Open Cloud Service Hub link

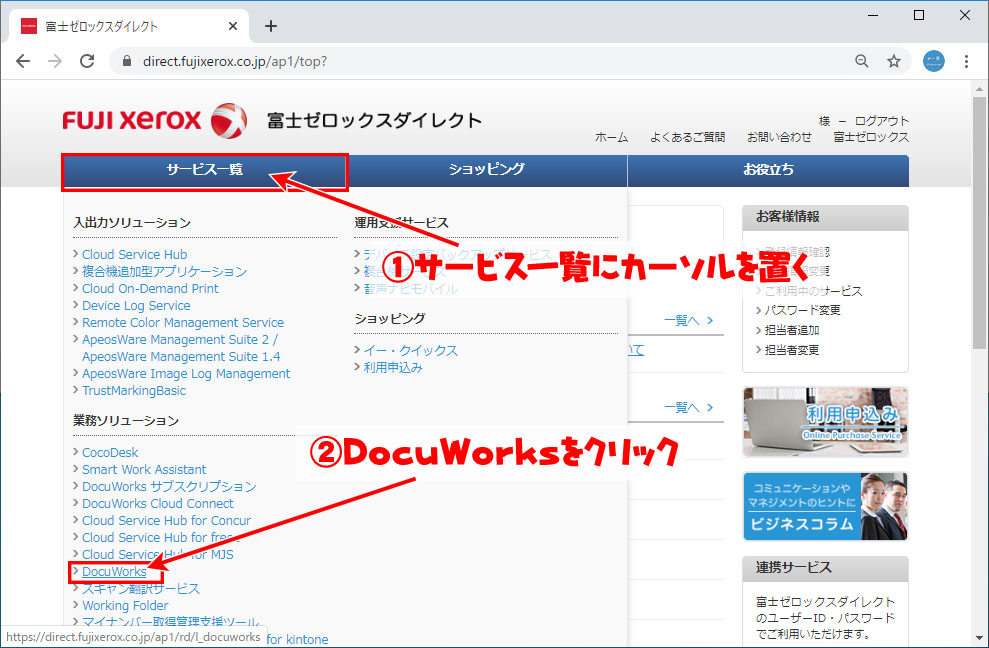134,254
